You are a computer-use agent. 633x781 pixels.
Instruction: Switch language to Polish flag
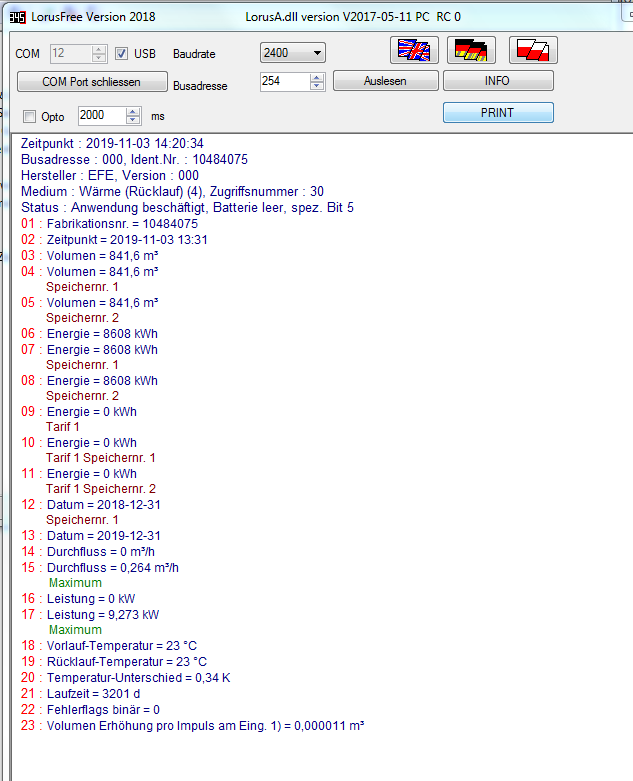click(533, 50)
